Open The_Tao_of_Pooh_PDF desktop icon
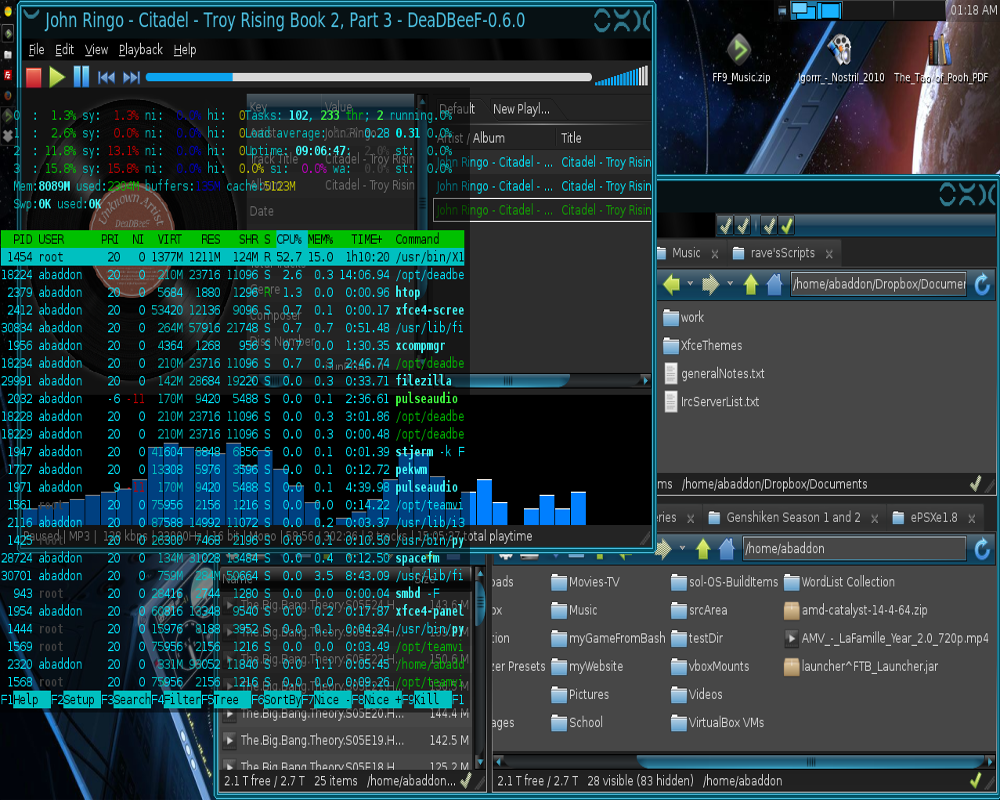The height and width of the screenshot is (800, 1000). click(941, 58)
